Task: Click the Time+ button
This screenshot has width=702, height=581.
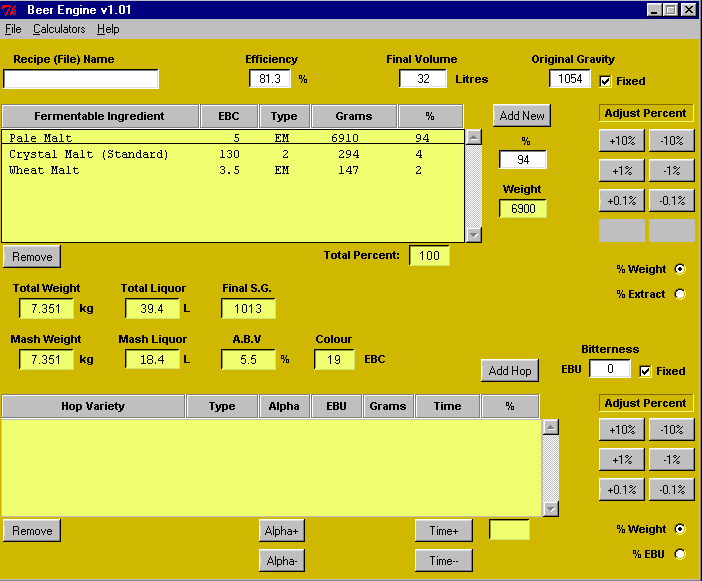Action: coord(444,530)
